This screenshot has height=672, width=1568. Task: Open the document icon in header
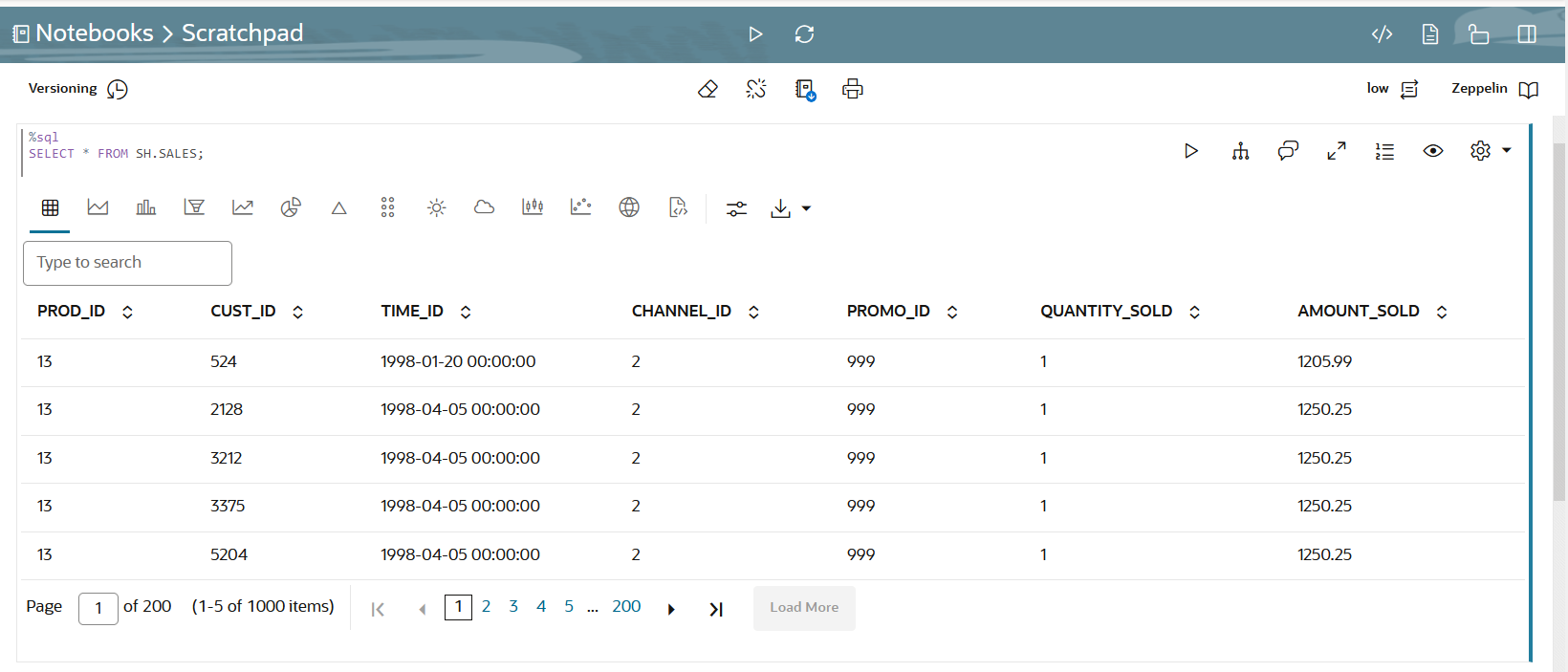coord(1430,34)
